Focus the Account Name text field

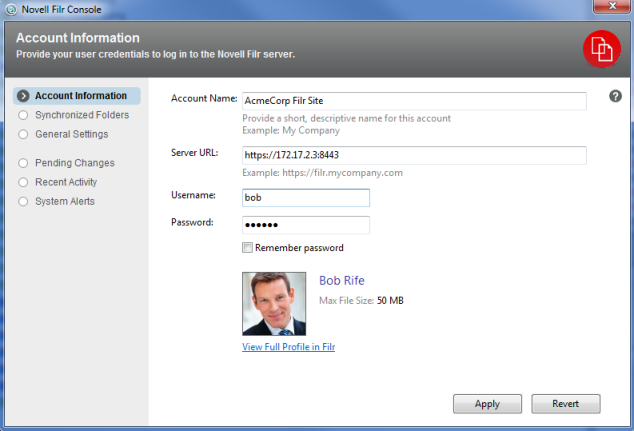point(414,101)
